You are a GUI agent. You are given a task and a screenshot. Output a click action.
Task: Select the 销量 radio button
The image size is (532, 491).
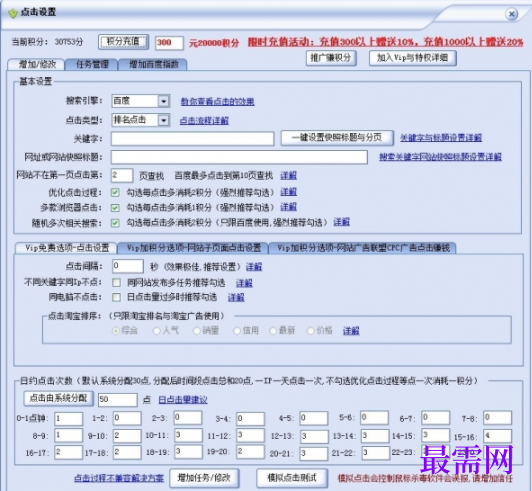[x=196, y=331]
